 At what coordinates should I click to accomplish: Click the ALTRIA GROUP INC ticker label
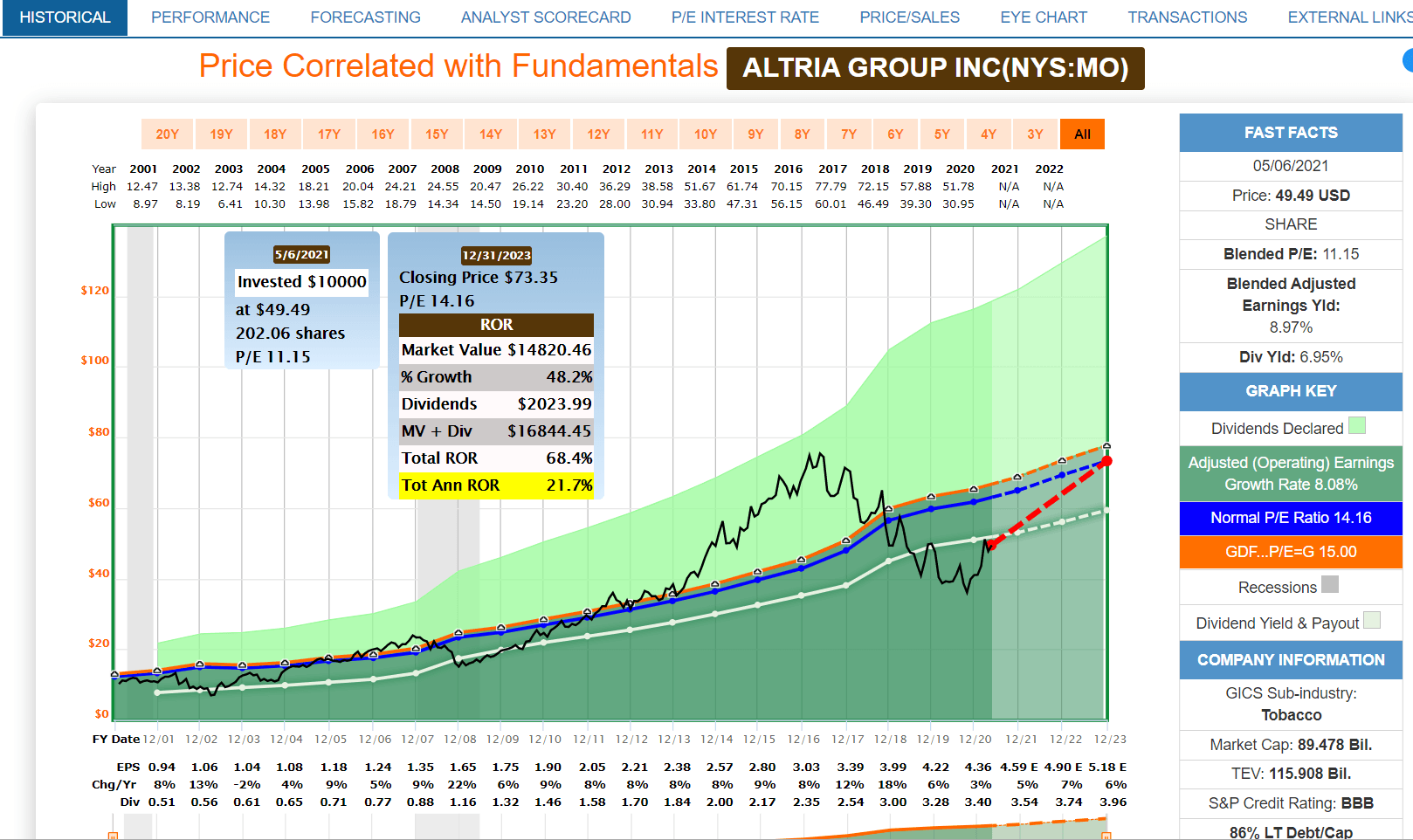935,68
